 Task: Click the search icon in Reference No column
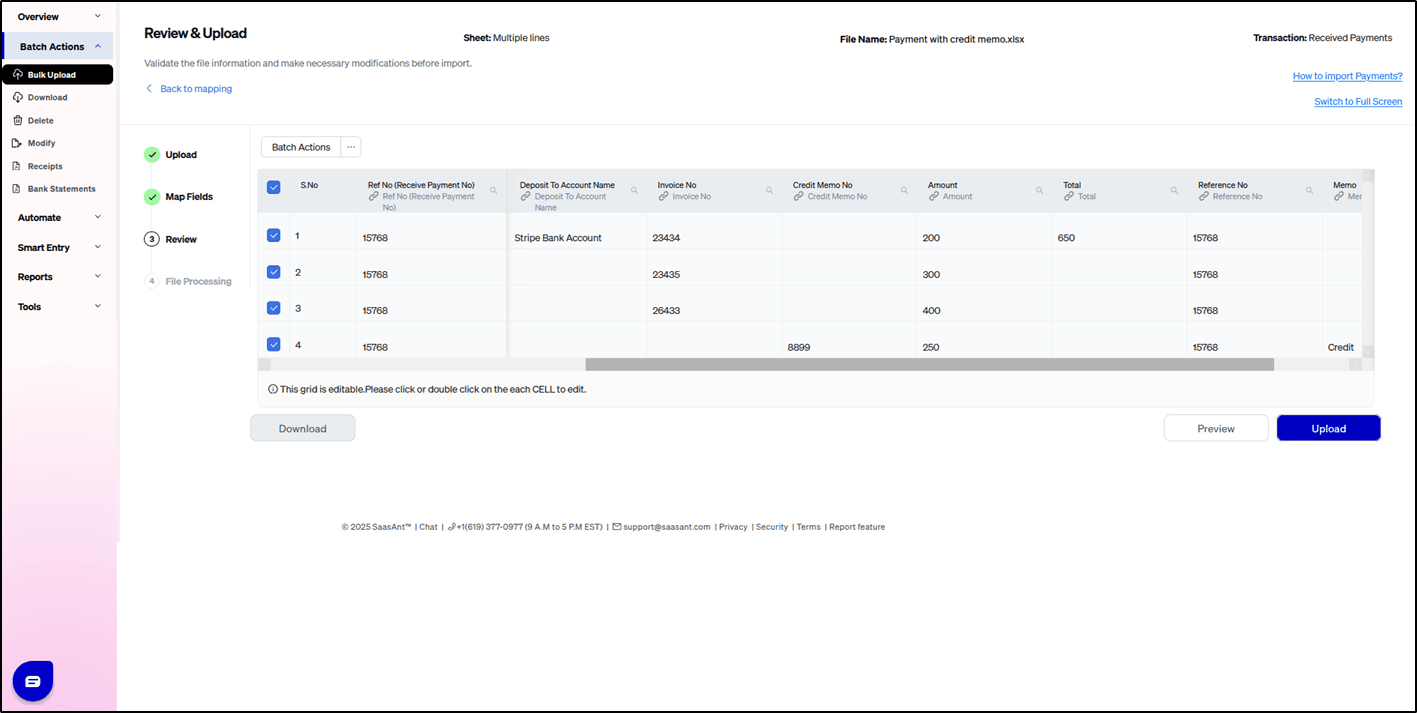click(1309, 190)
